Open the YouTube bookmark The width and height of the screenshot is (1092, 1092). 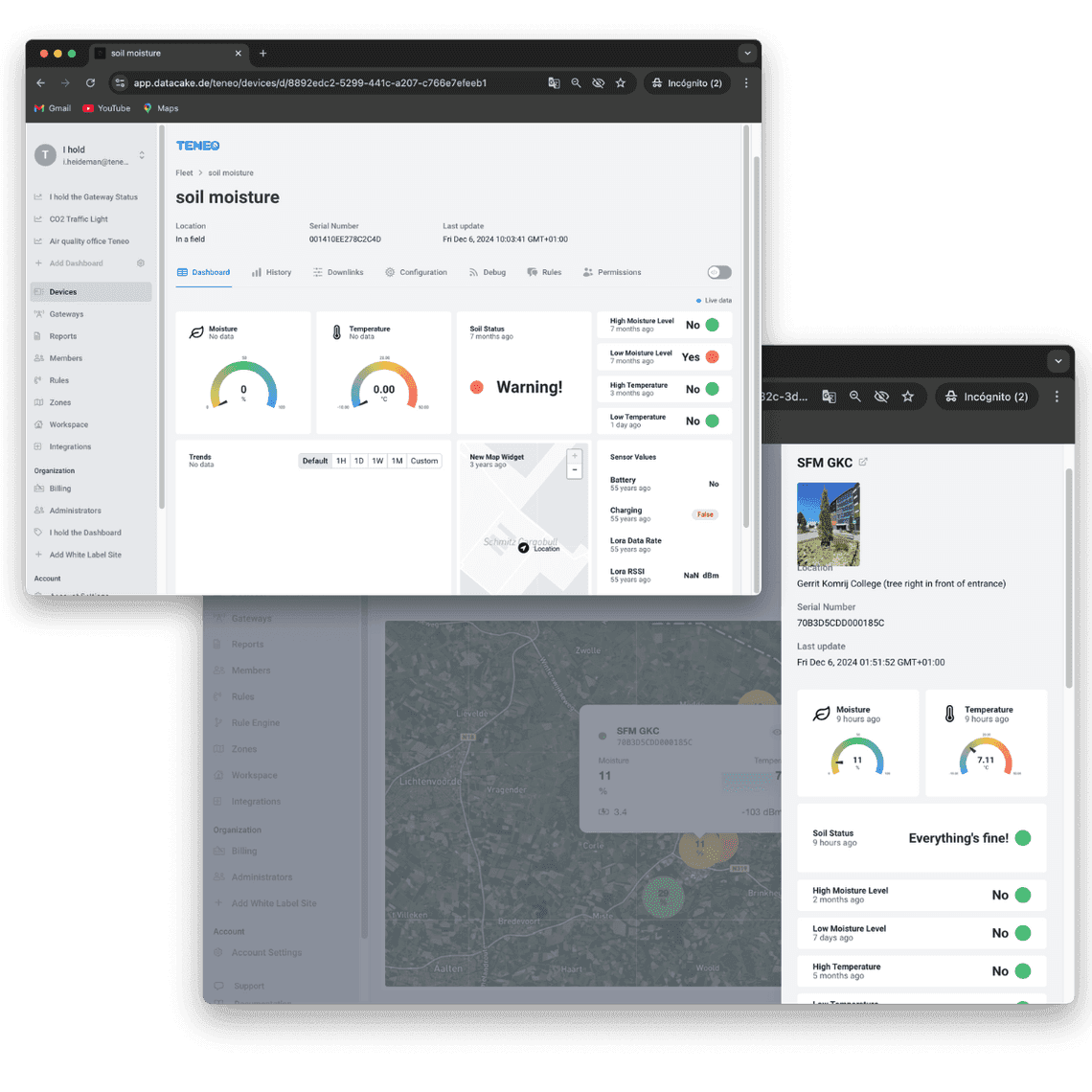[106, 108]
